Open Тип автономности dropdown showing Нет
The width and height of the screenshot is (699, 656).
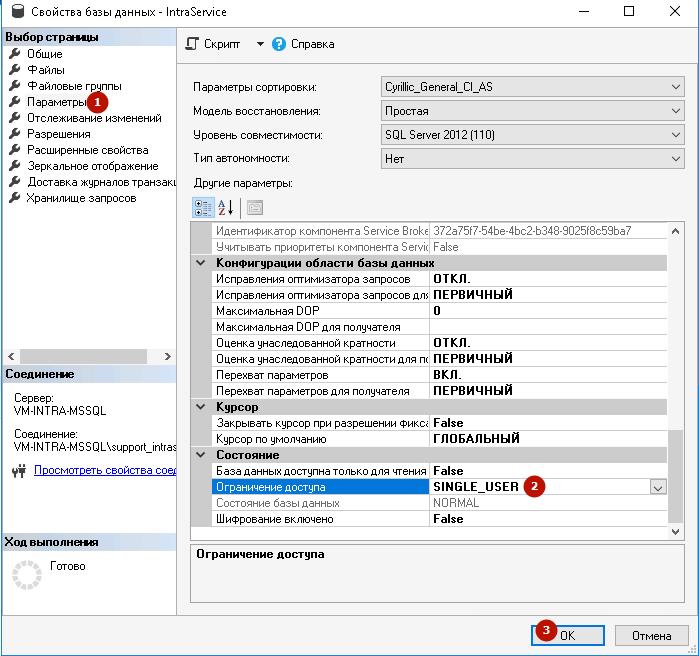click(533, 159)
